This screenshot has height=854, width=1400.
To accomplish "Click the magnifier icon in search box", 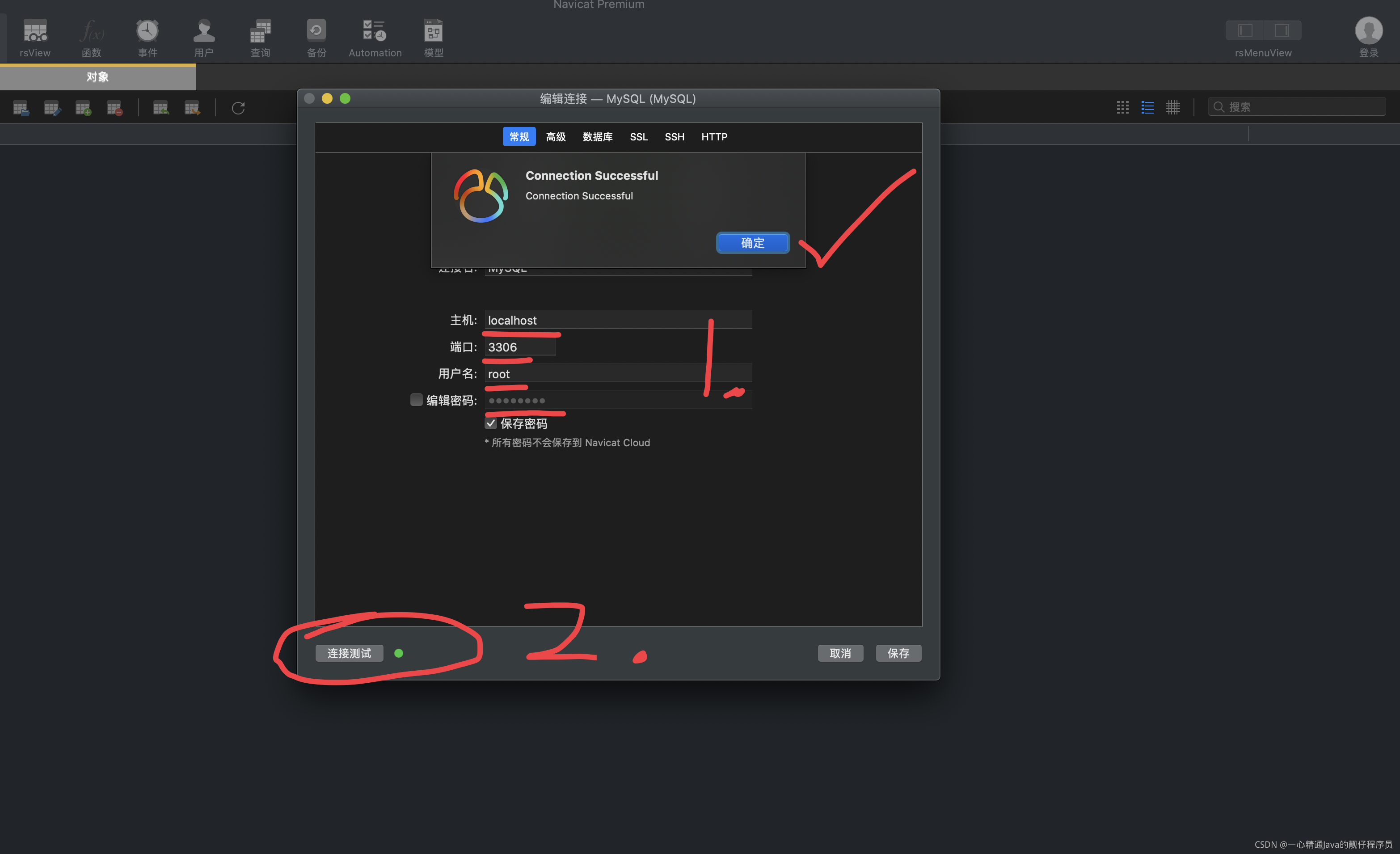I will point(1219,107).
